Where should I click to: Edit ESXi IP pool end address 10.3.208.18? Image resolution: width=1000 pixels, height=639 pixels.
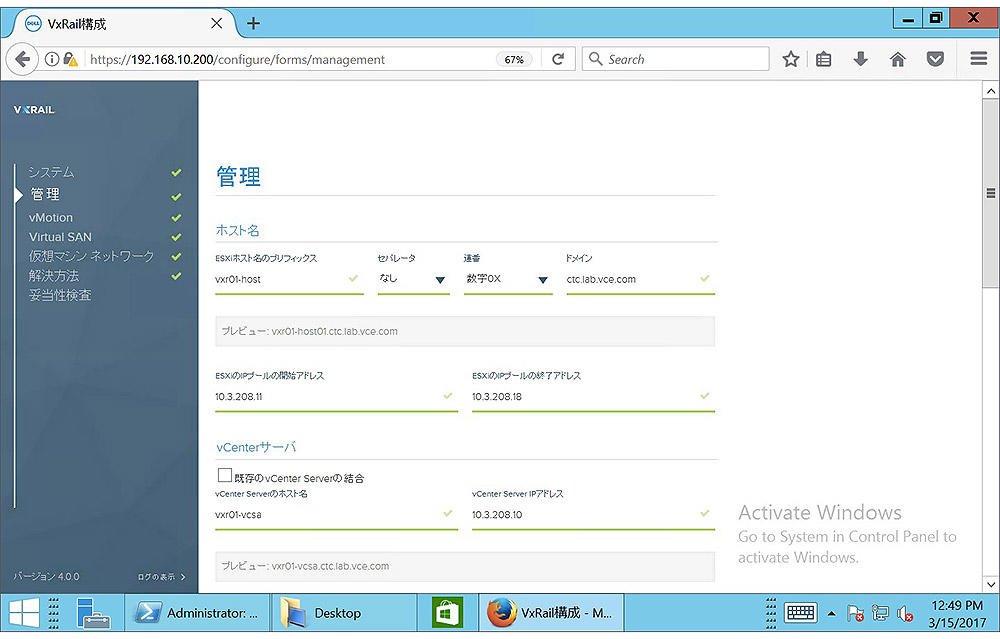[593, 397]
